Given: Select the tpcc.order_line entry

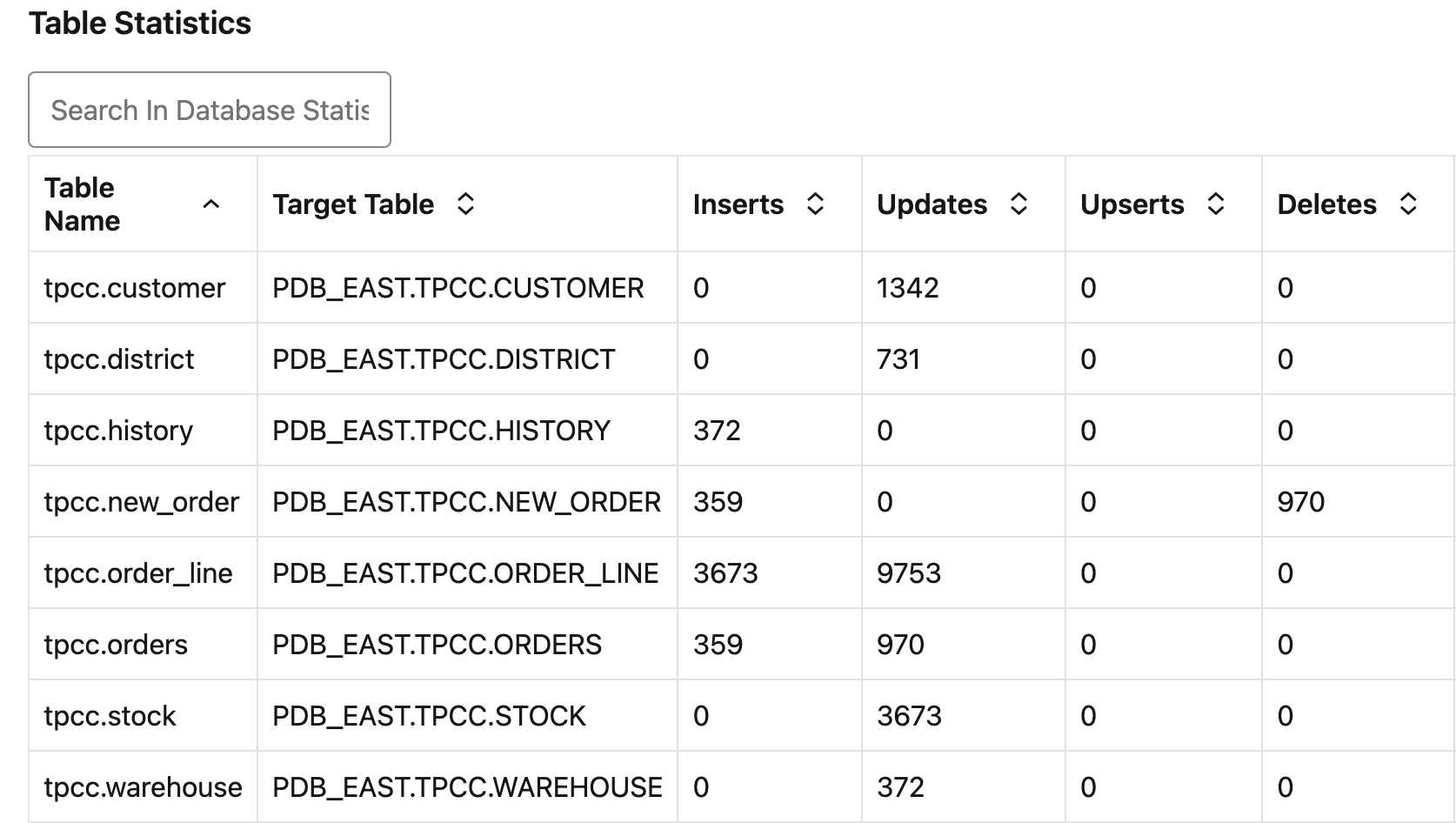Looking at the screenshot, I should (x=138, y=573).
